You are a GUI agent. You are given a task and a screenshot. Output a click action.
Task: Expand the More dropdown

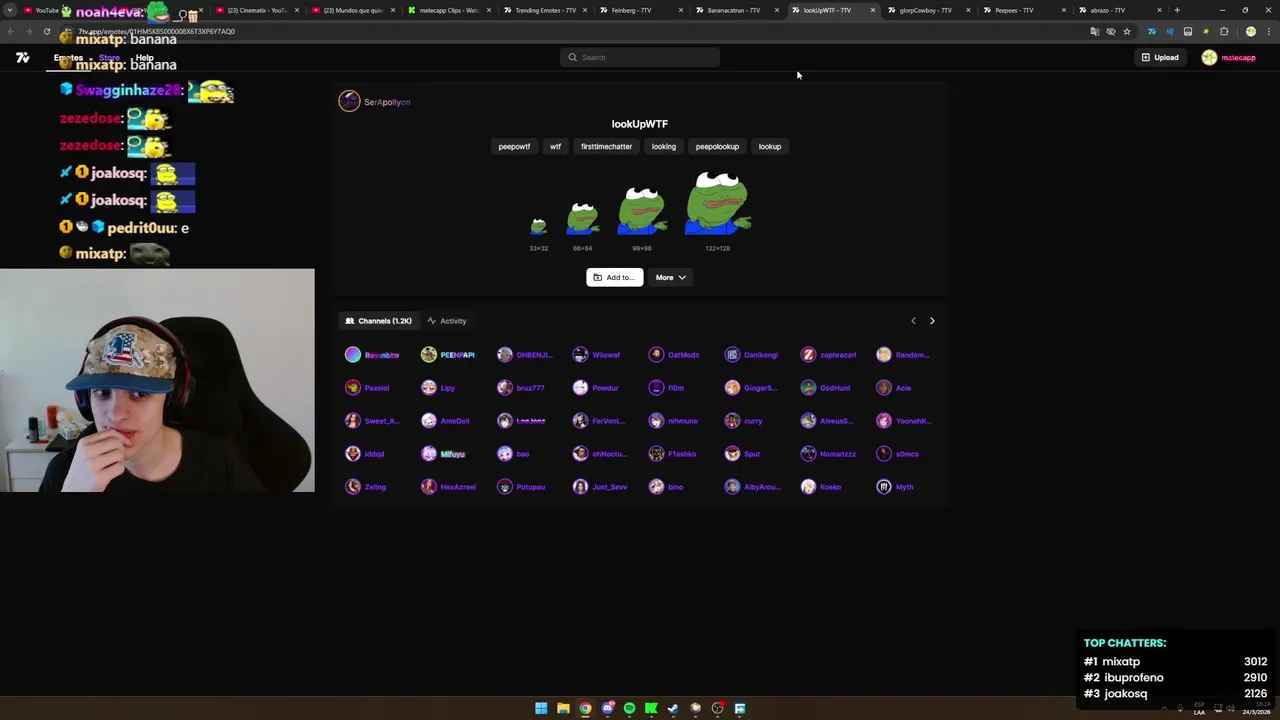[670, 277]
